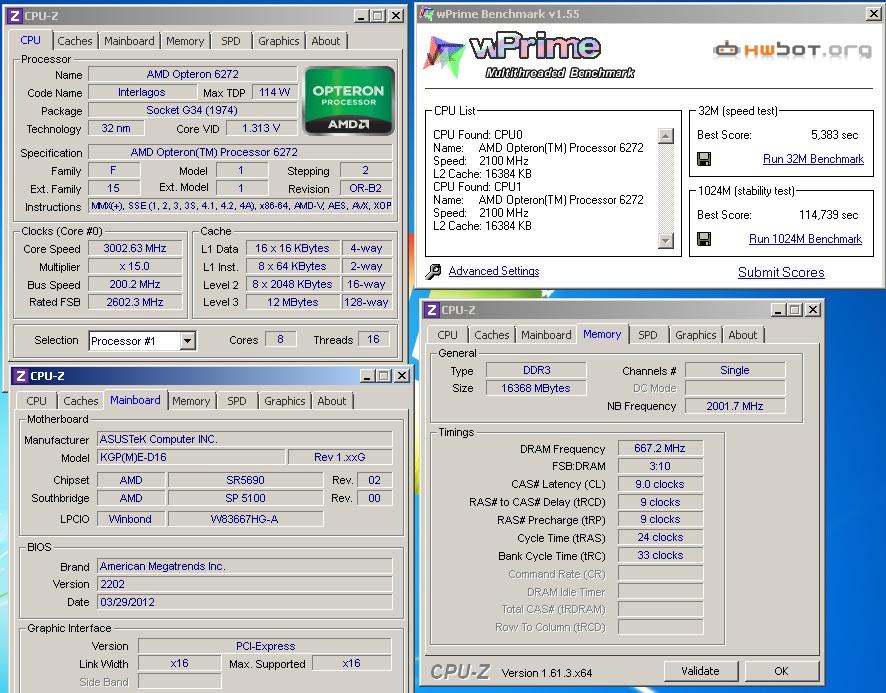Run the 32M Benchmark
886x693 pixels.
(813, 159)
